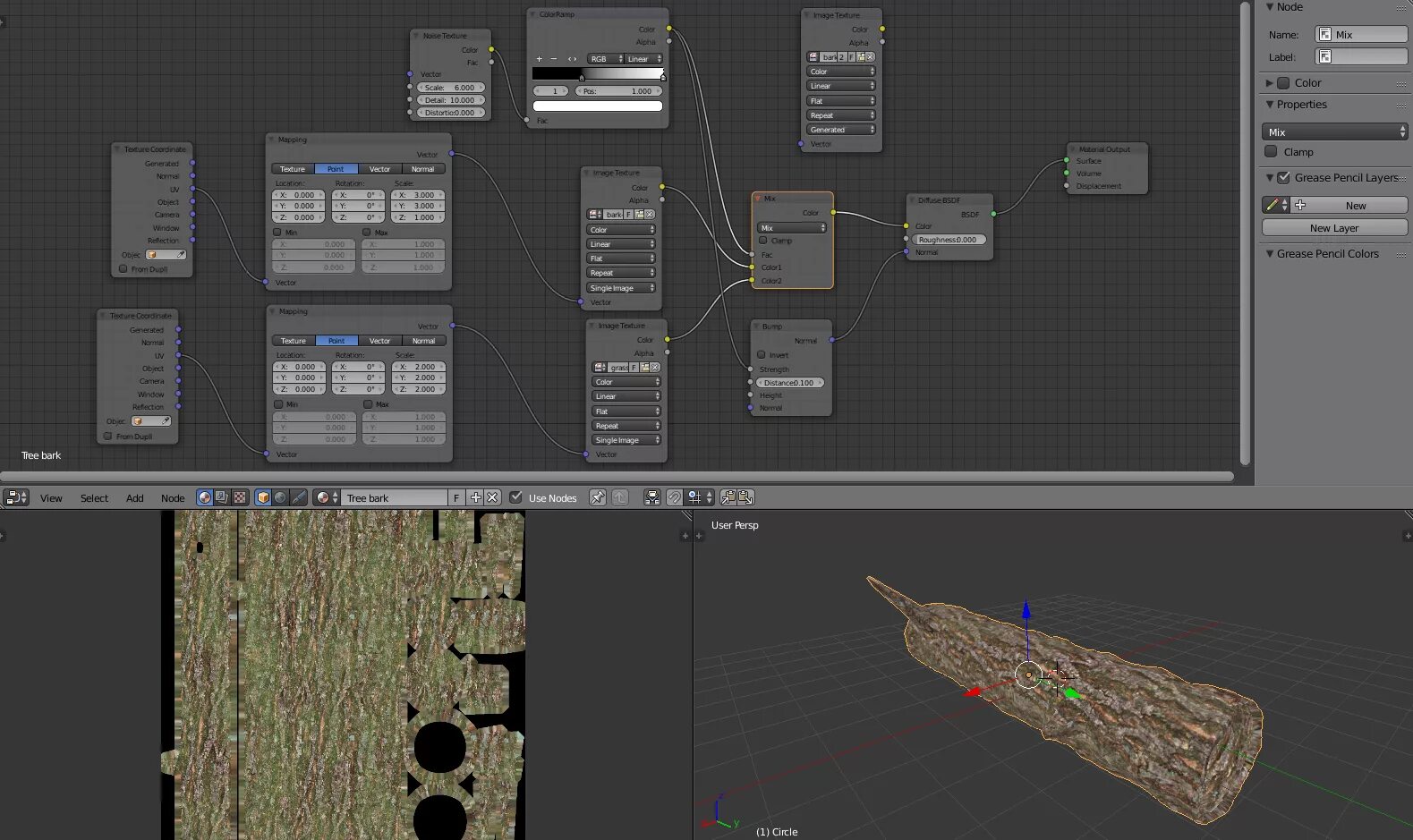Enable Clamp checkbox on the Mix node
Screen dimensions: 1413x840
pyautogui.click(x=763, y=241)
